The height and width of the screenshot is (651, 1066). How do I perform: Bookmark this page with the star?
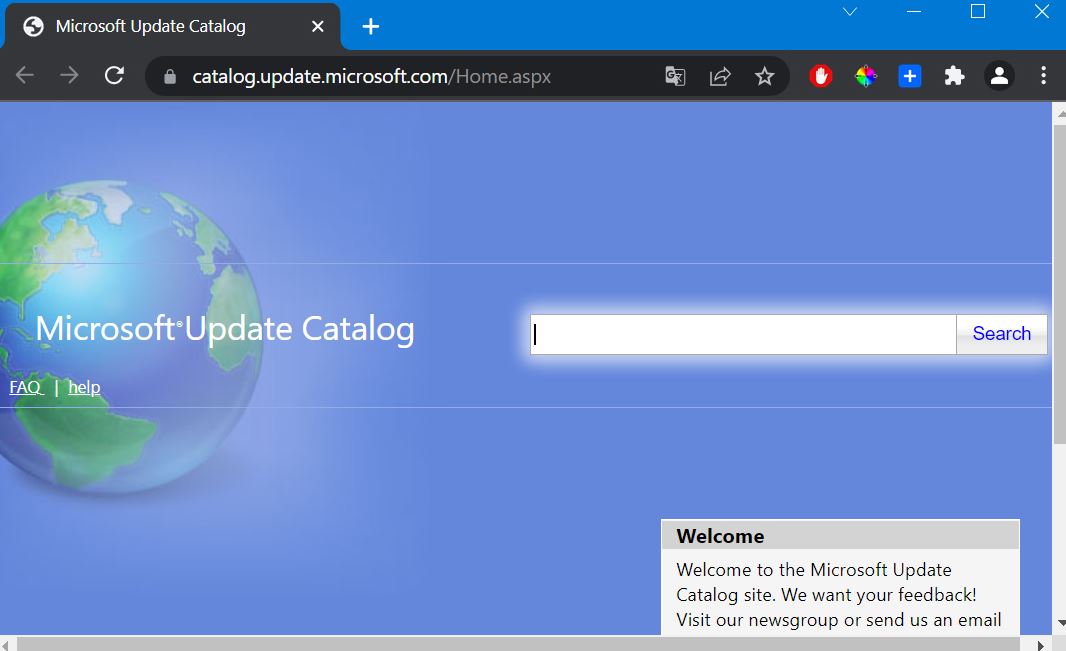click(765, 76)
